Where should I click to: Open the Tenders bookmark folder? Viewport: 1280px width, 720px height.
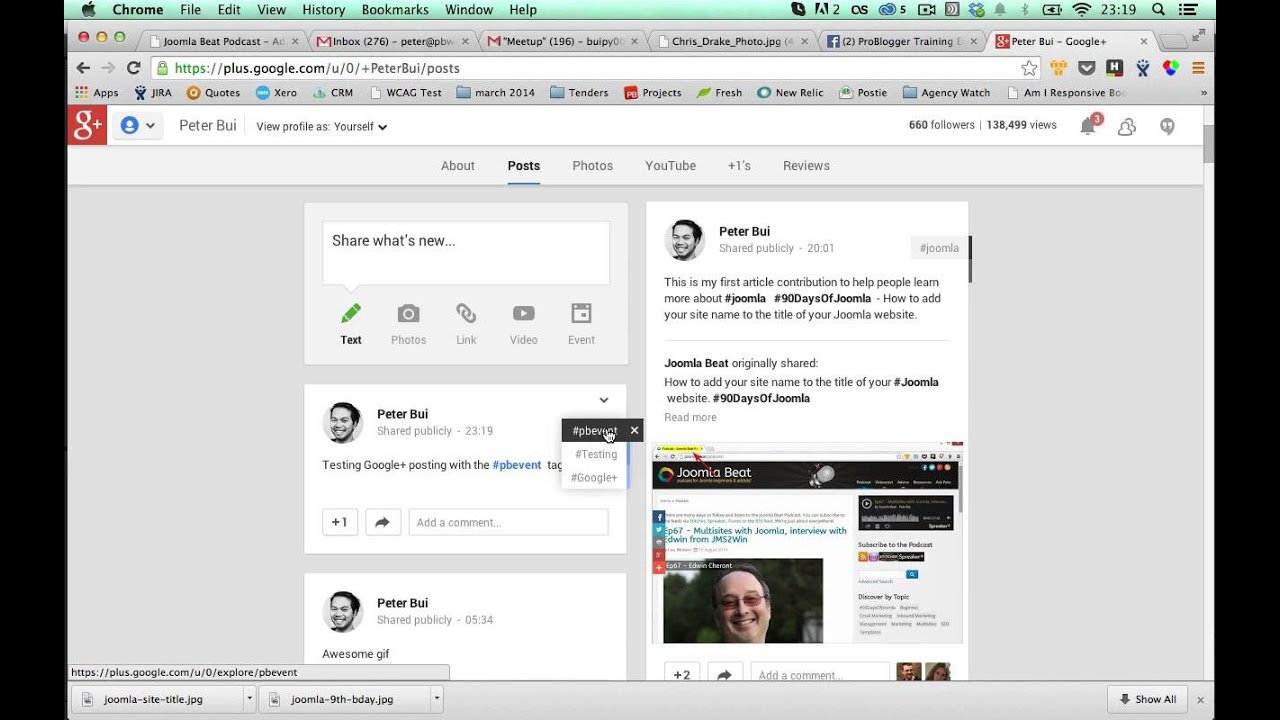tap(578, 92)
